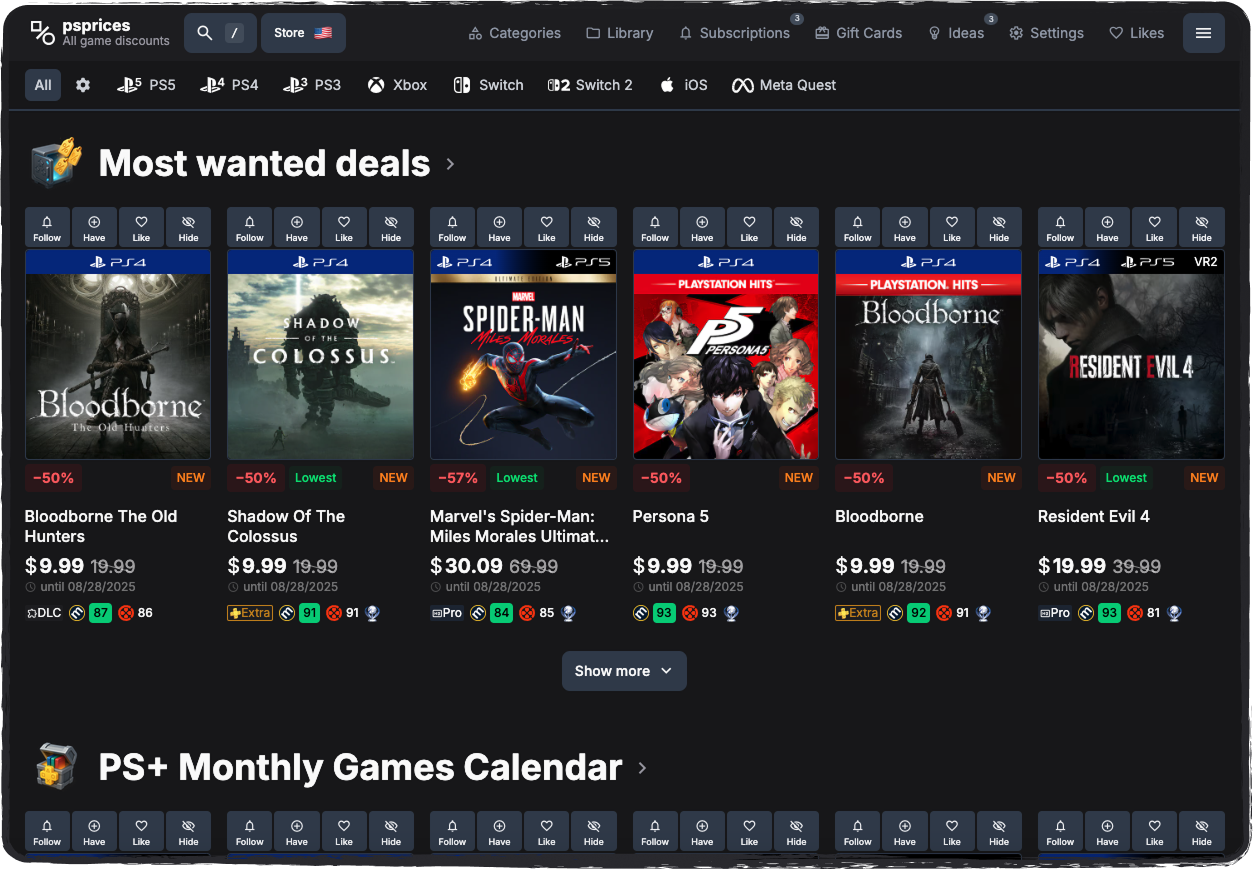Like Resident Evil 4
Image resolution: width=1253 pixels, height=869 pixels.
(x=1154, y=227)
